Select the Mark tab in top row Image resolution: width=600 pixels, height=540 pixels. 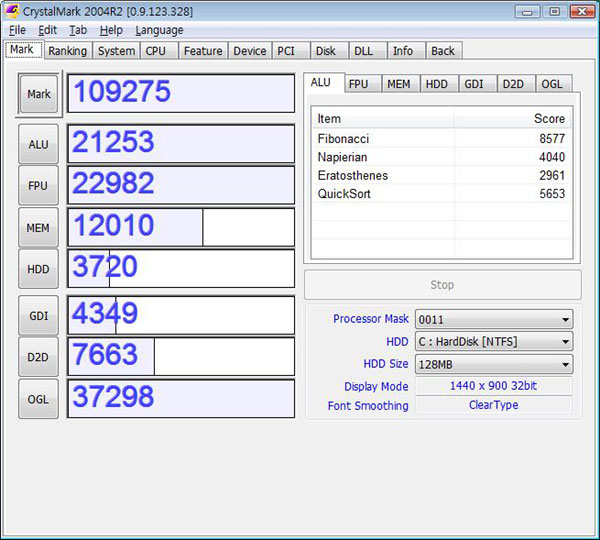point(22,50)
